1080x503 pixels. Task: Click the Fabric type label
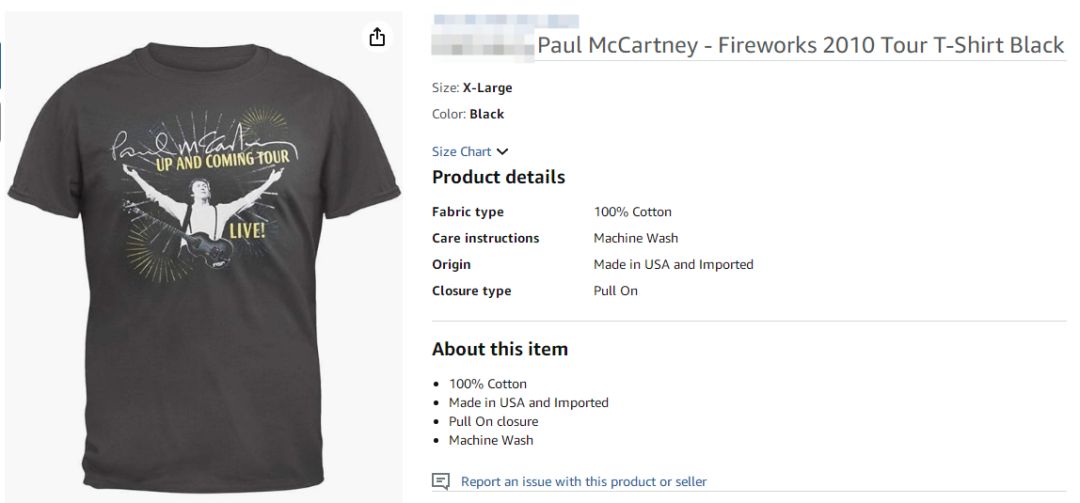click(x=467, y=212)
